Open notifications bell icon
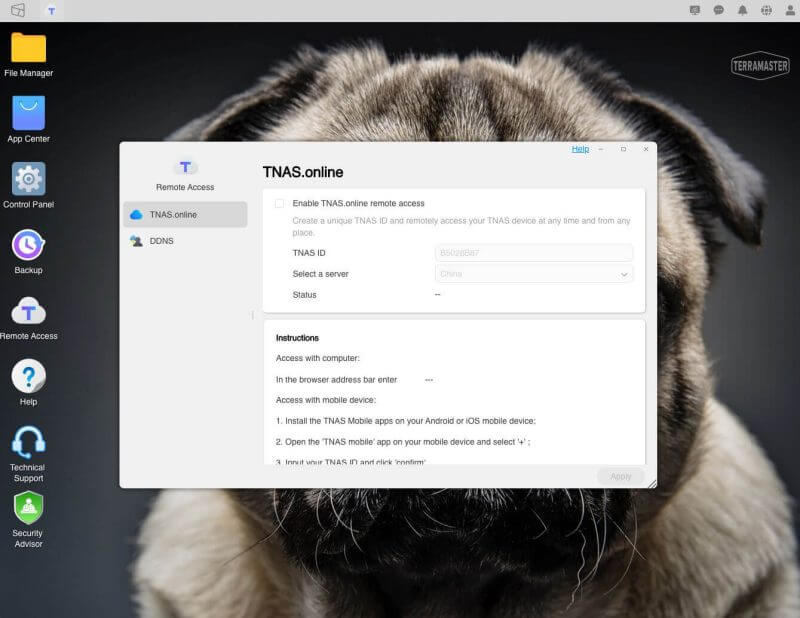Screen dimensions: 800x618 [x=742, y=10]
